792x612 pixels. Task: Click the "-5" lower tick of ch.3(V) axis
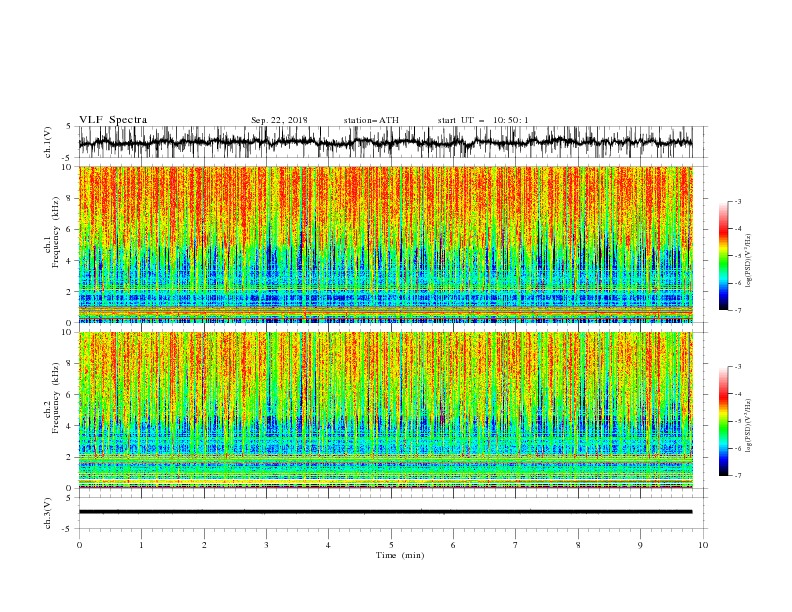pyautogui.click(x=68, y=529)
